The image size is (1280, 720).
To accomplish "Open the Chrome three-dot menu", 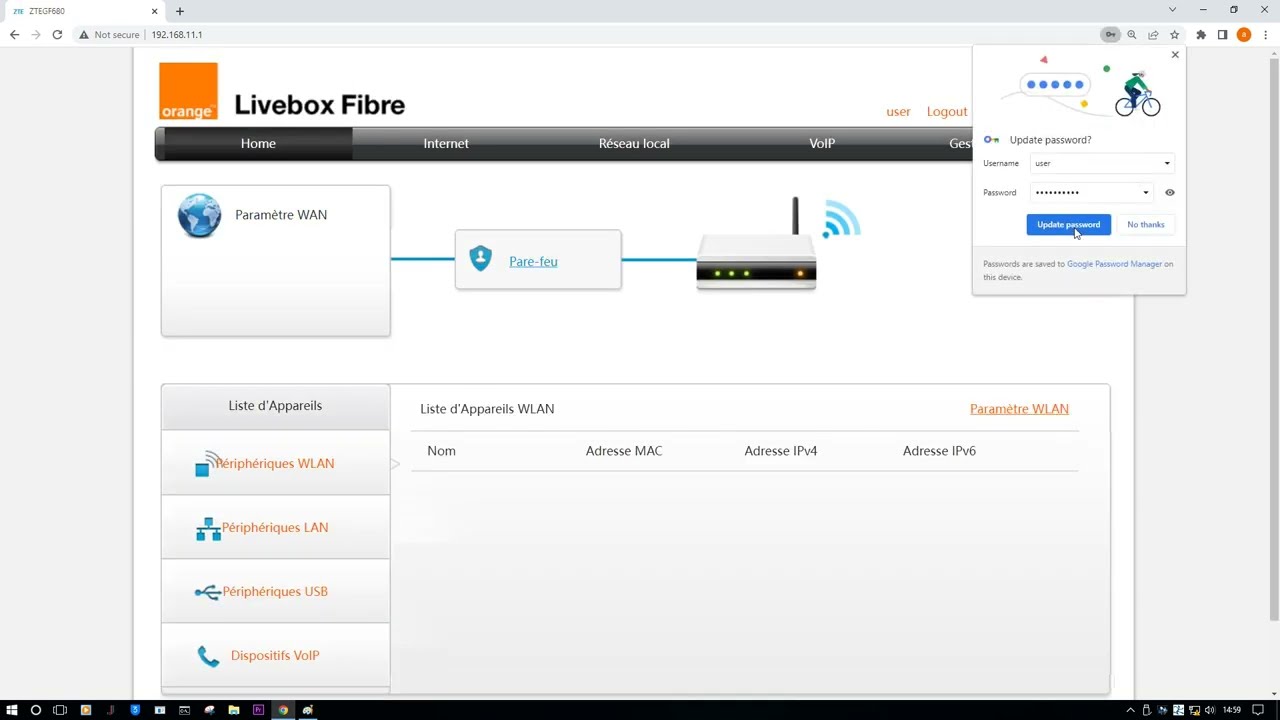I will 1265,35.
